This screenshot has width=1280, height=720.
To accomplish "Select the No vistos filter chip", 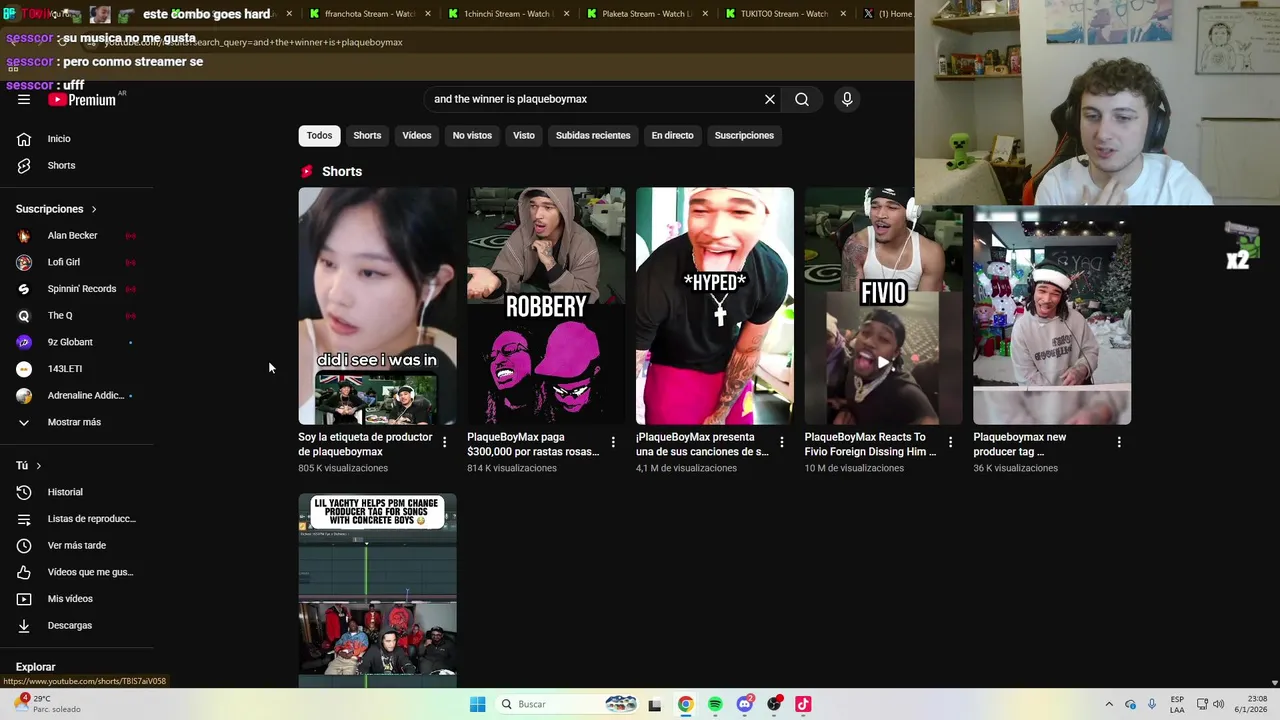I will (x=472, y=135).
